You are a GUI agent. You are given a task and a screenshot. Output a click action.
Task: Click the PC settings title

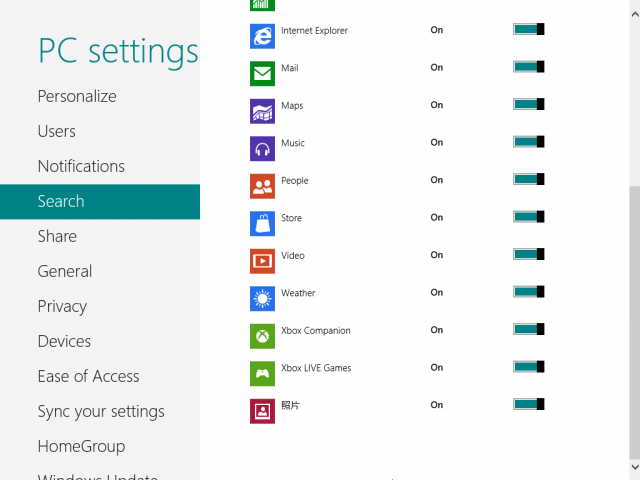[118, 52]
